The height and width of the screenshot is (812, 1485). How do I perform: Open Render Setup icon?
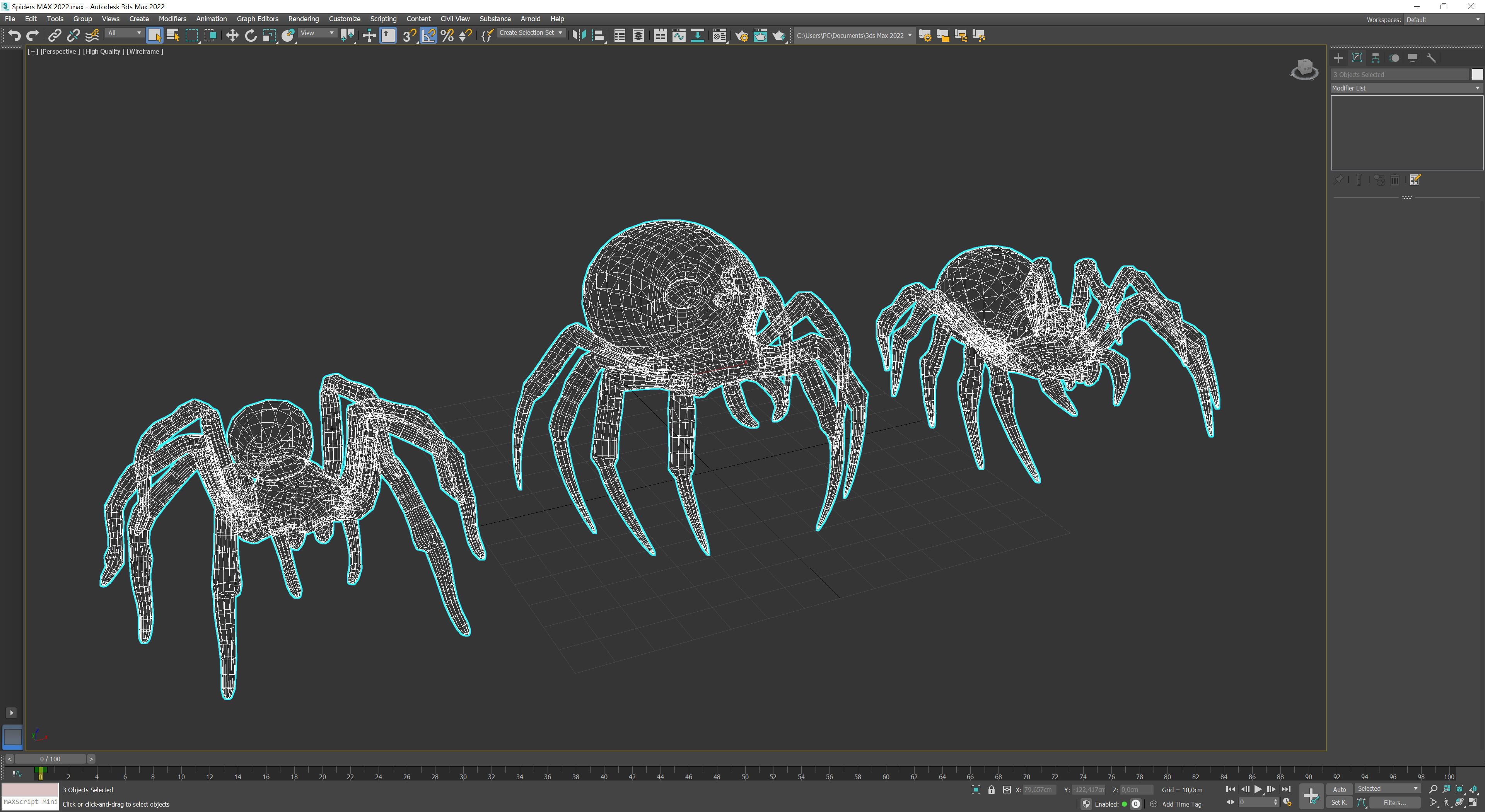741,36
